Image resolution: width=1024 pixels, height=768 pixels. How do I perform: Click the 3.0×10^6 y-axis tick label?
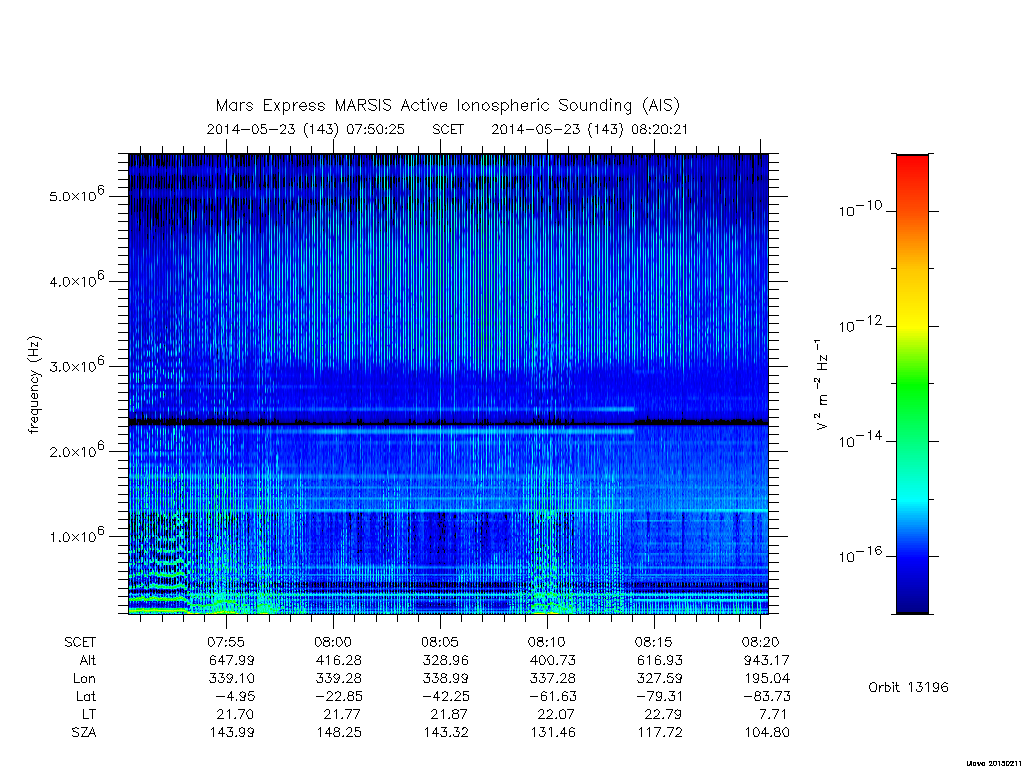pos(76,365)
